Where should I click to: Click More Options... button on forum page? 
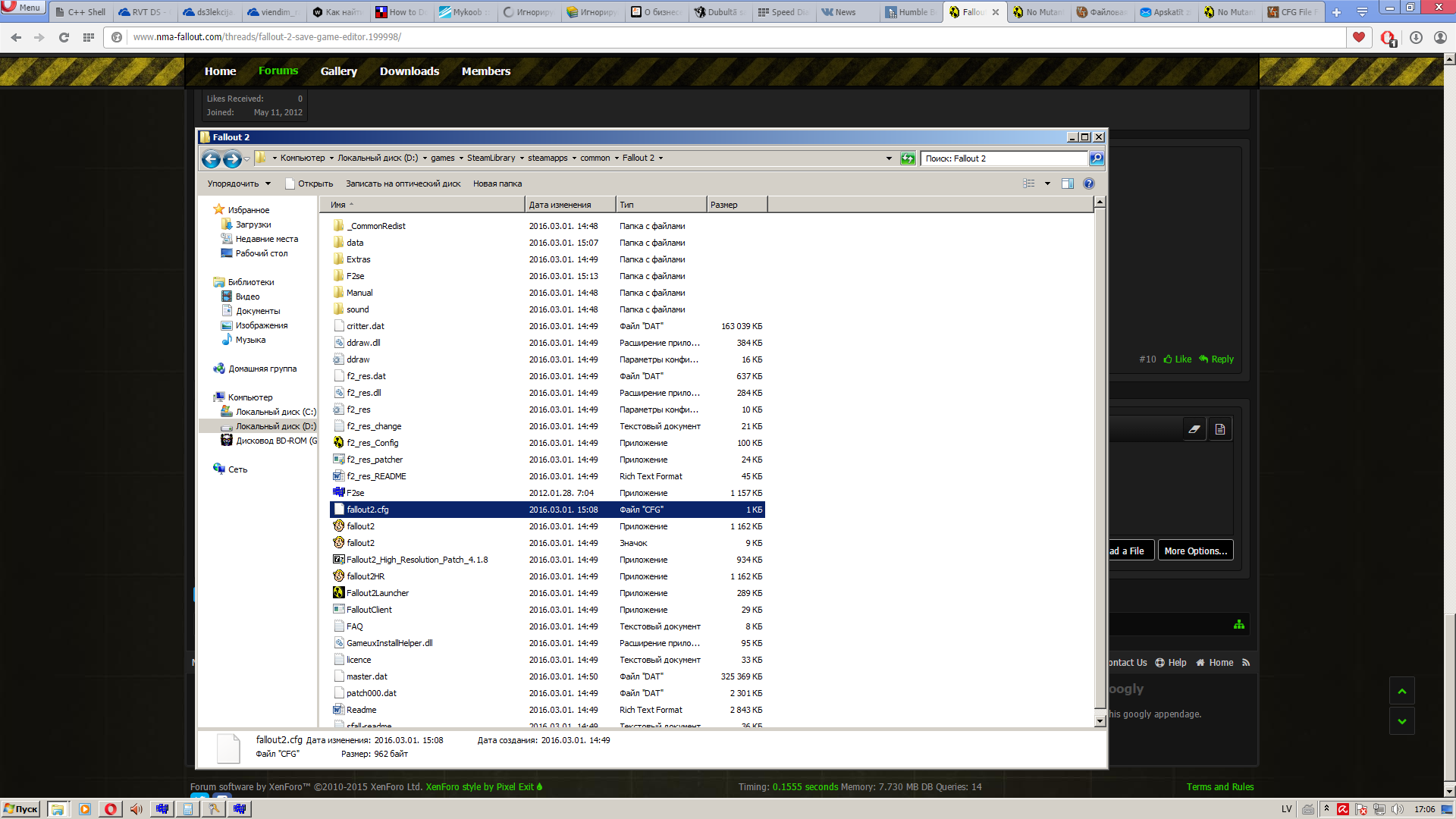pyautogui.click(x=1196, y=551)
